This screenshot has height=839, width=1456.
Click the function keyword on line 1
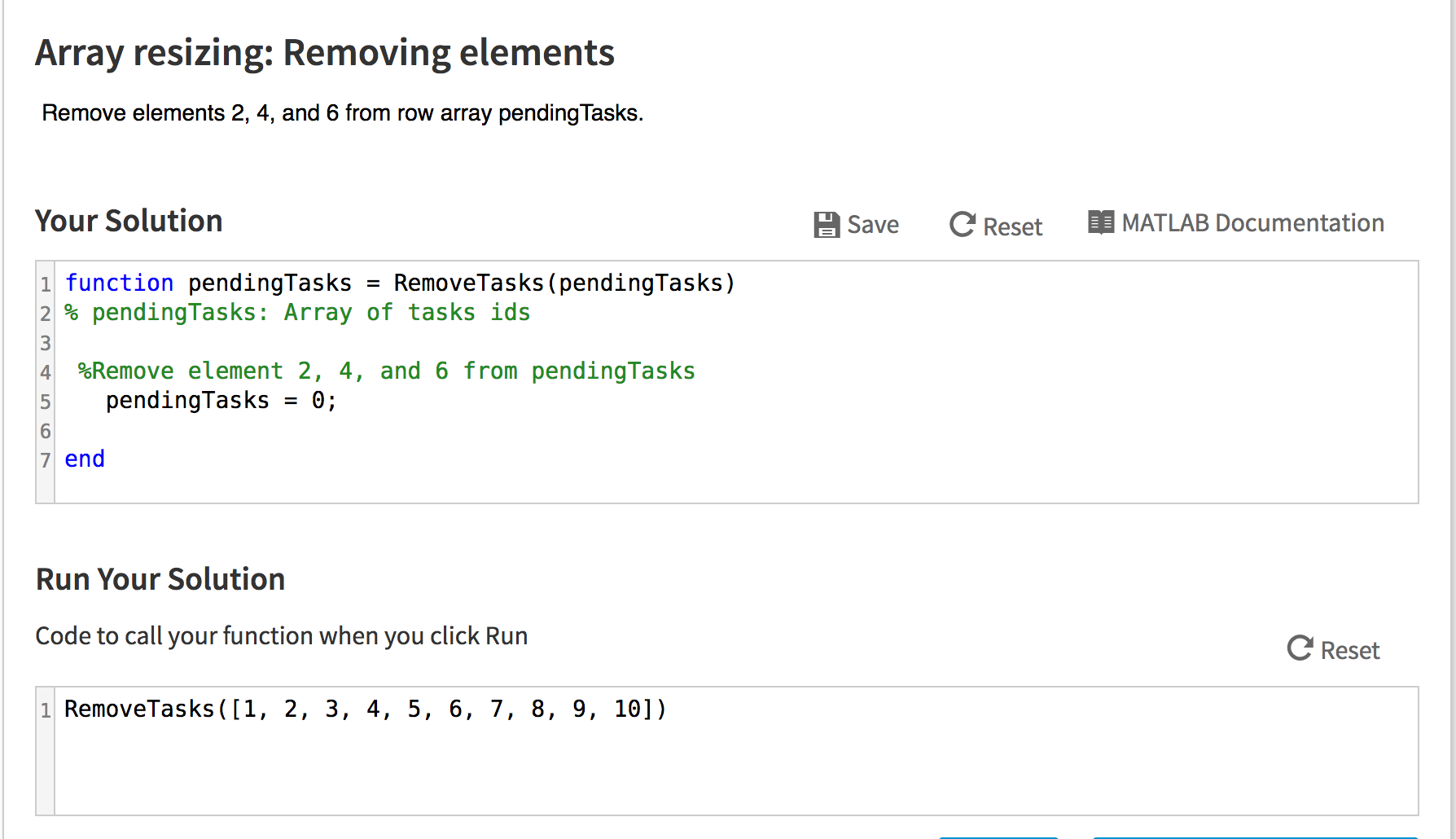tap(119, 283)
